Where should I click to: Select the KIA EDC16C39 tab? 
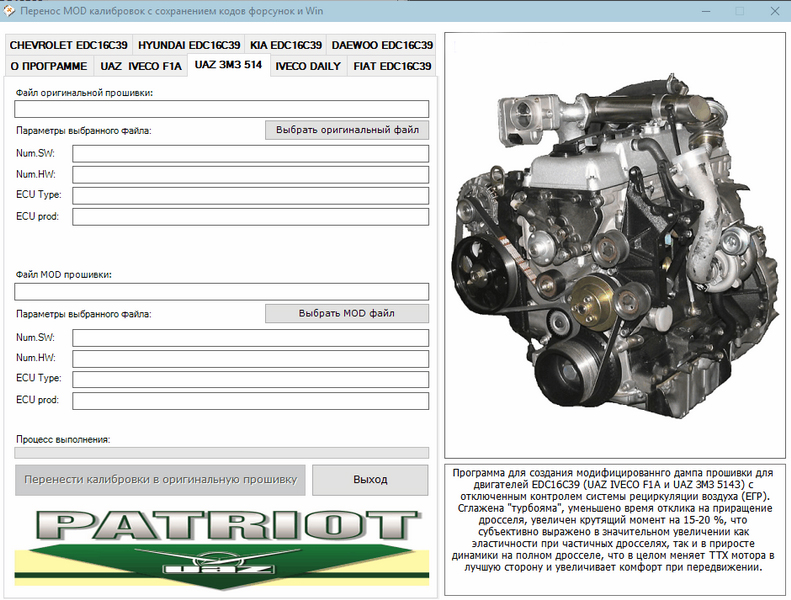tap(286, 45)
